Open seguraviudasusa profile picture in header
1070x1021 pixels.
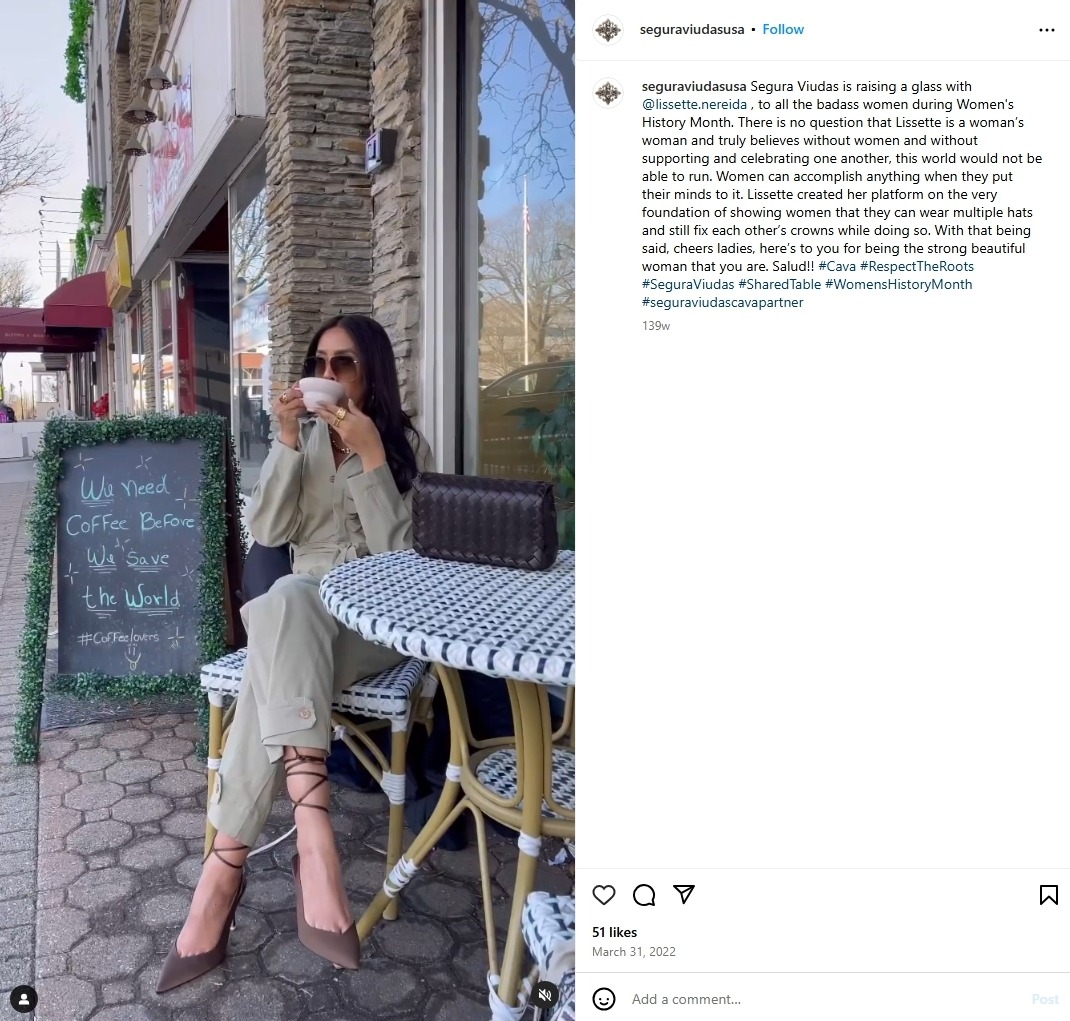pos(607,30)
